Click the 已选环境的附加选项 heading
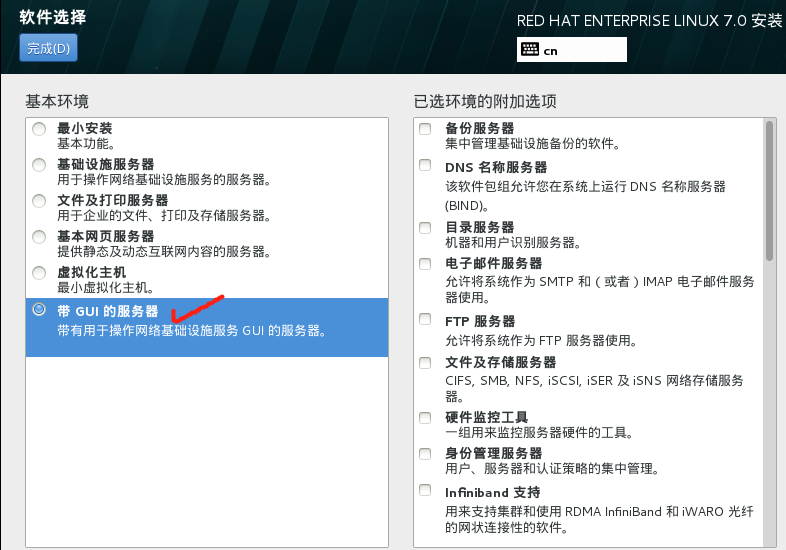 click(485, 101)
